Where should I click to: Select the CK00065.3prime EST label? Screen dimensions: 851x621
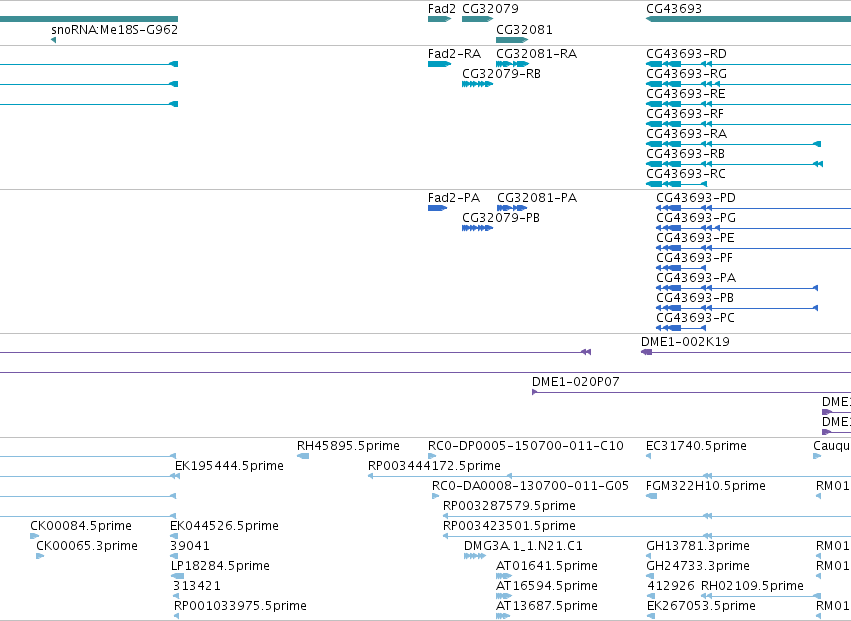pyautogui.click(x=87, y=546)
